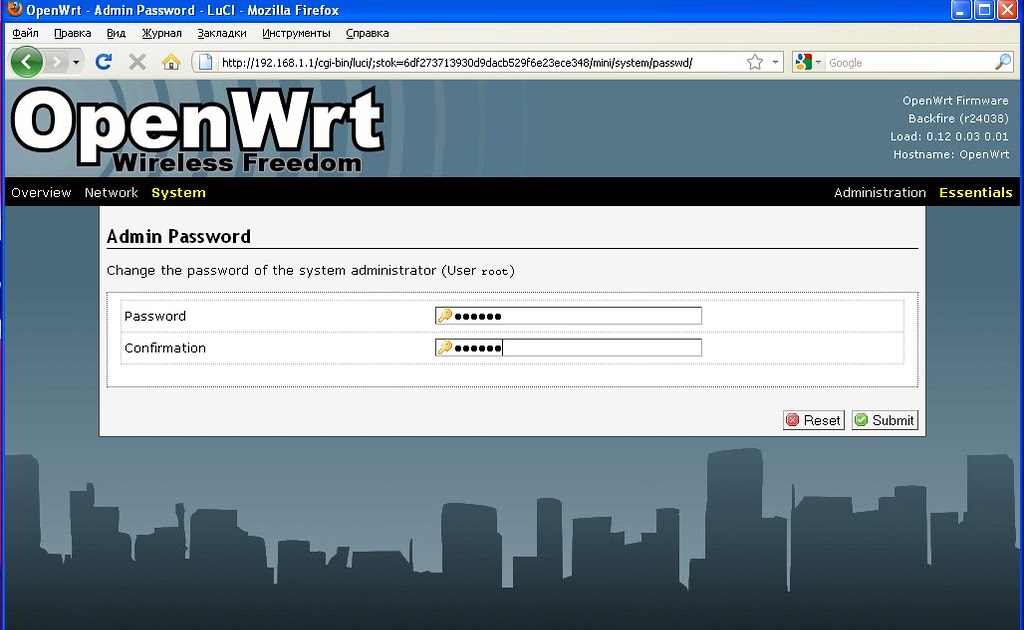This screenshot has width=1024, height=630.
Task: Go back with the green Back arrow
Action: coord(27,62)
